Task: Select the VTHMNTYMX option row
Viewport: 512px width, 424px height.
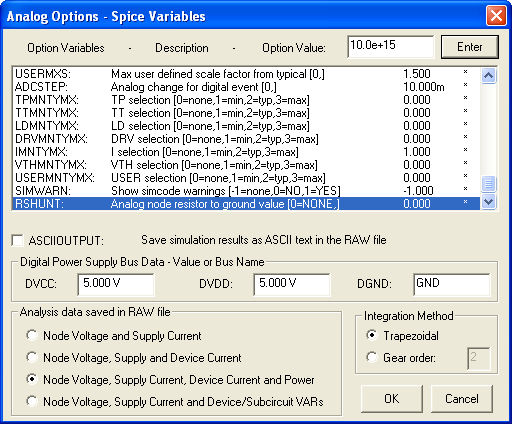Action: click(246, 165)
